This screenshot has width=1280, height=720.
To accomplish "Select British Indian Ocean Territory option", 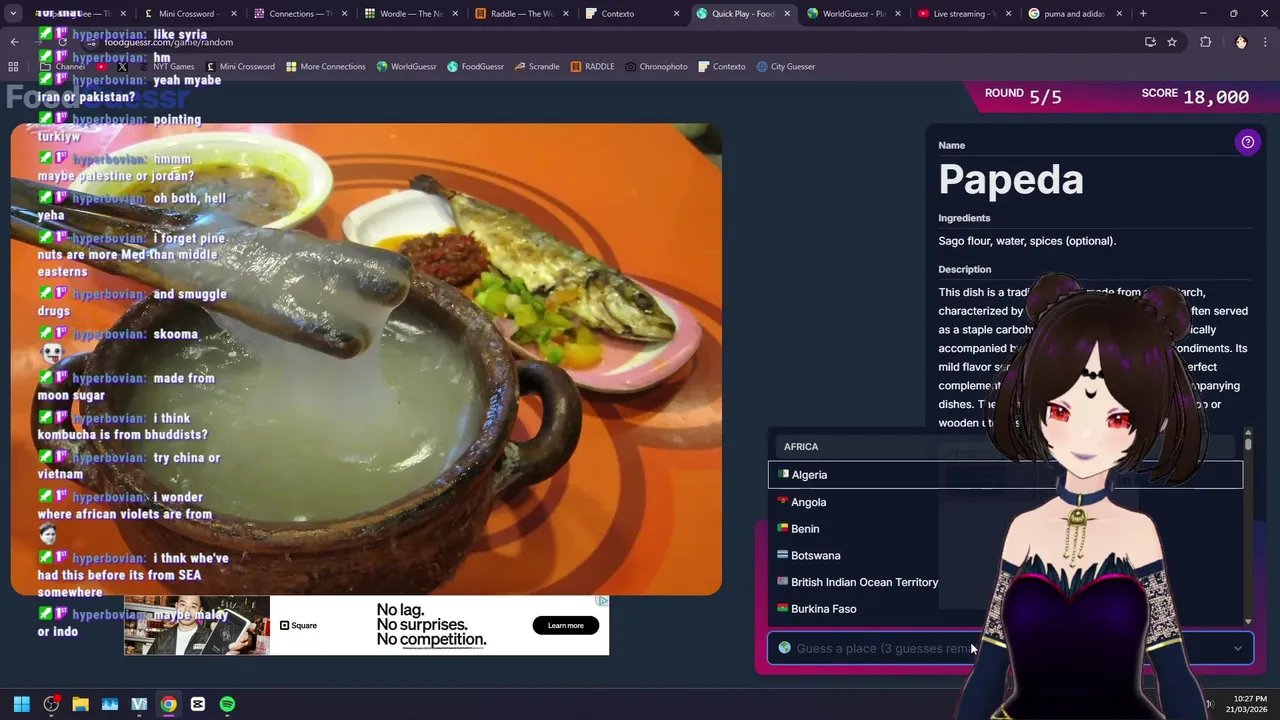I will pos(1005,582).
